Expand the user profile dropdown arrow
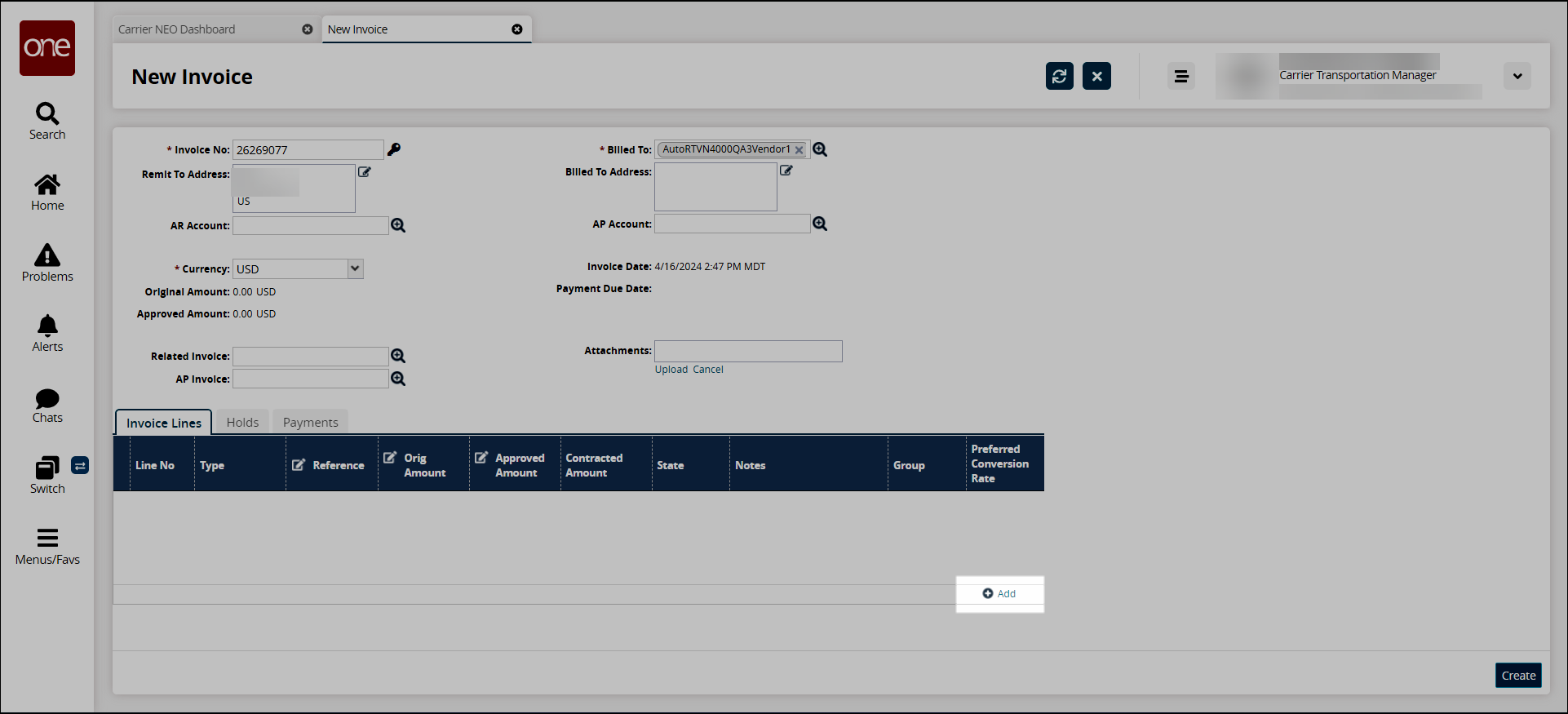The image size is (1568, 714). [1517, 76]
